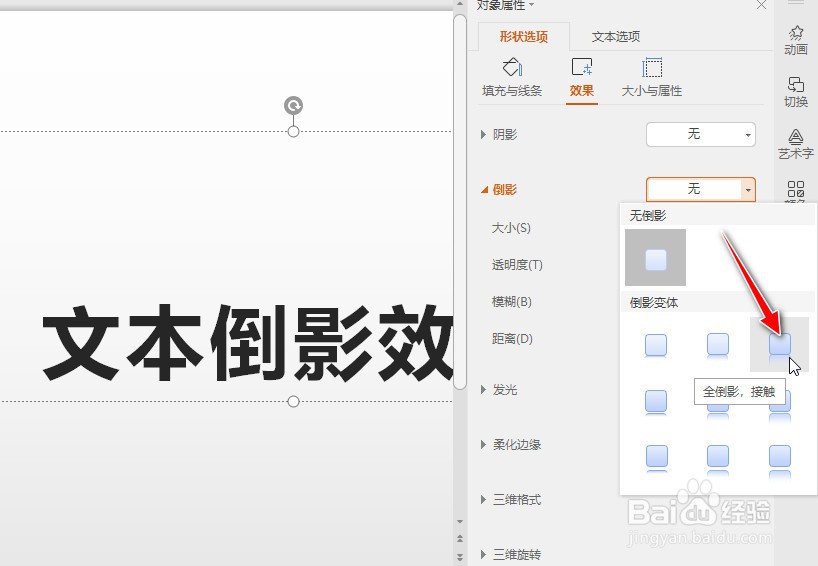Expand the 发光 glow section
This screenshot has height=566, width=818.
[x=499, y=390]
